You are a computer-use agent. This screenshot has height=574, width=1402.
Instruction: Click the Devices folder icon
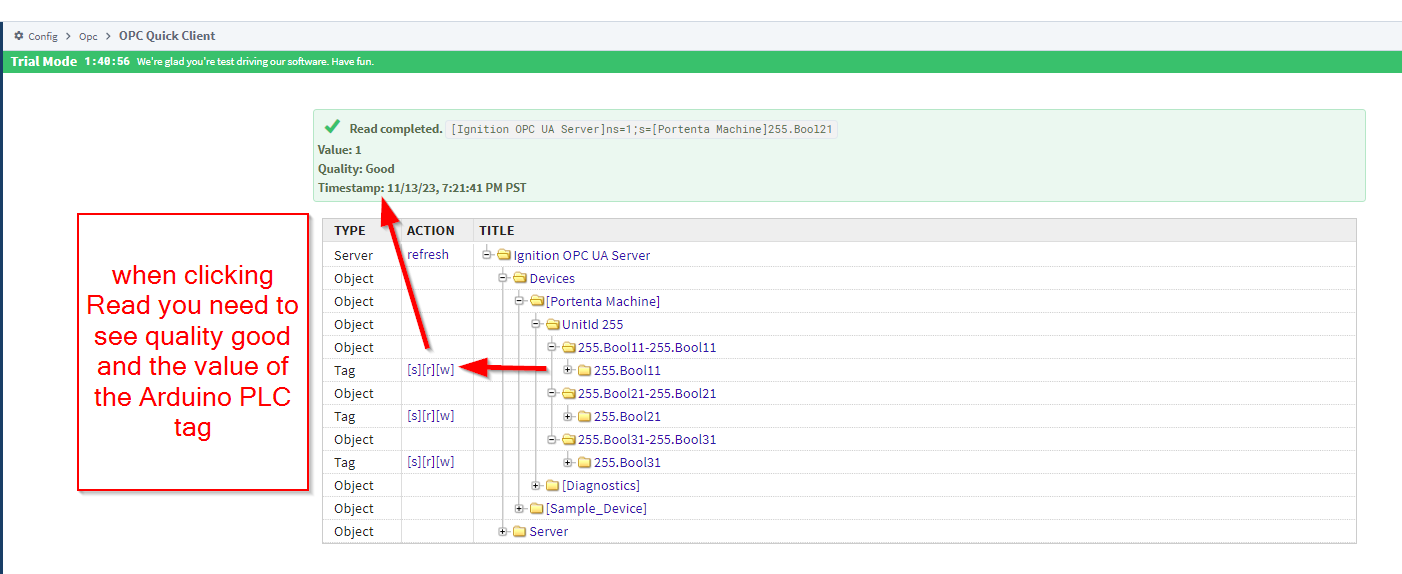[520, 278]
